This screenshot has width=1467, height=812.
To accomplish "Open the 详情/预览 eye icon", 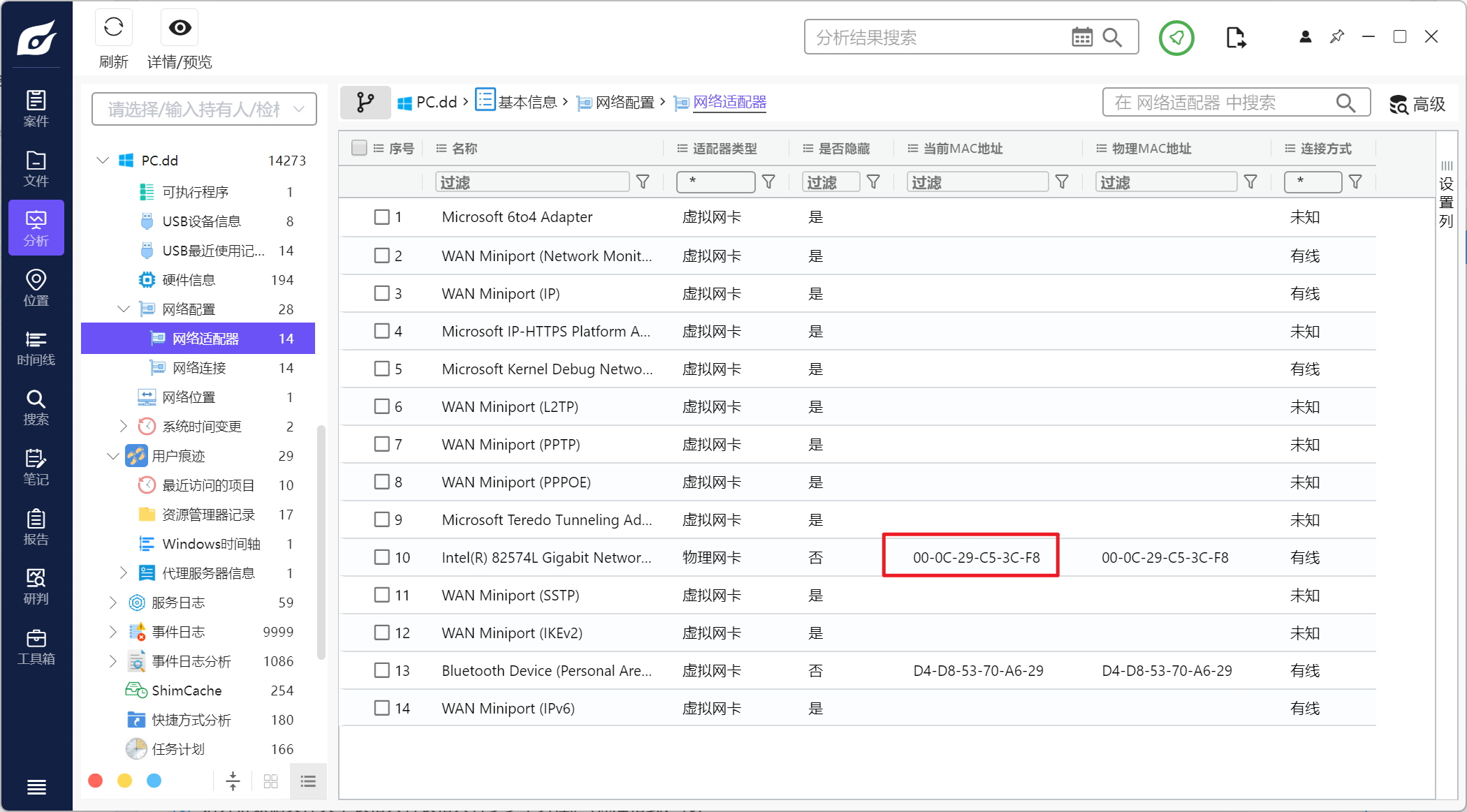I will [x=180, y=29].
